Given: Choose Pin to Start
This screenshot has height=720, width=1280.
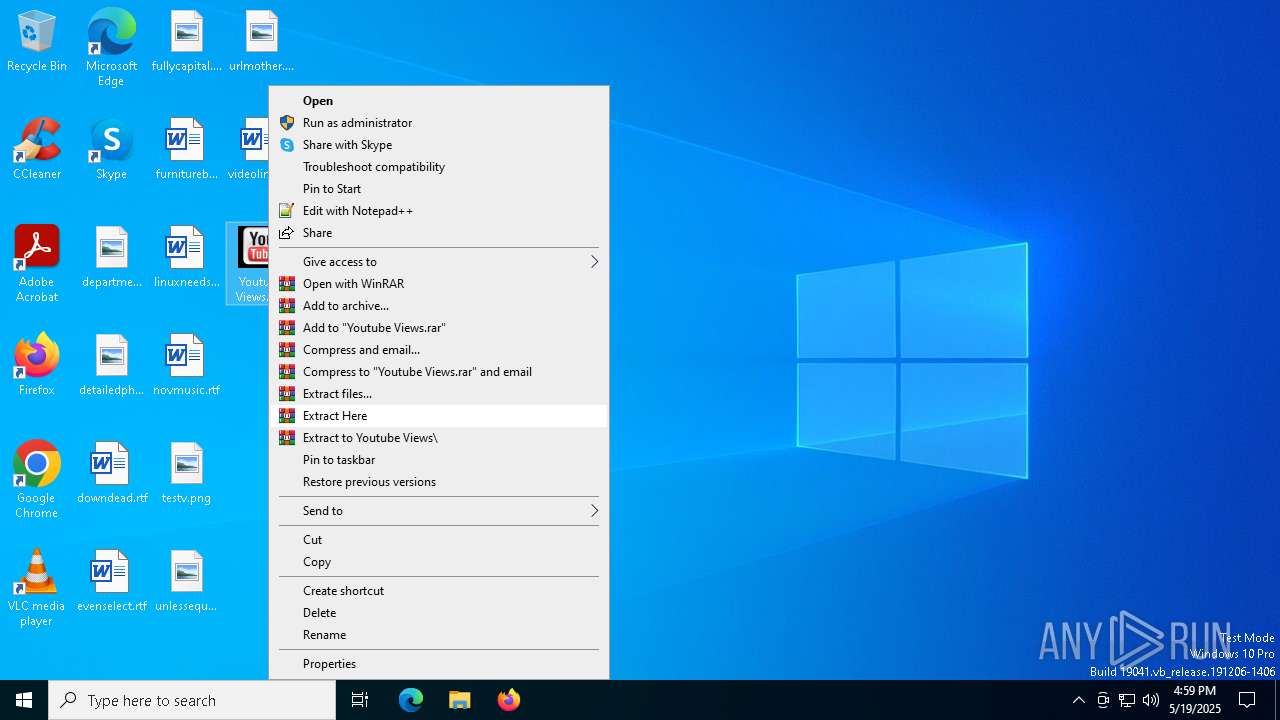Looking at the screenshot, I should [439, 189].
